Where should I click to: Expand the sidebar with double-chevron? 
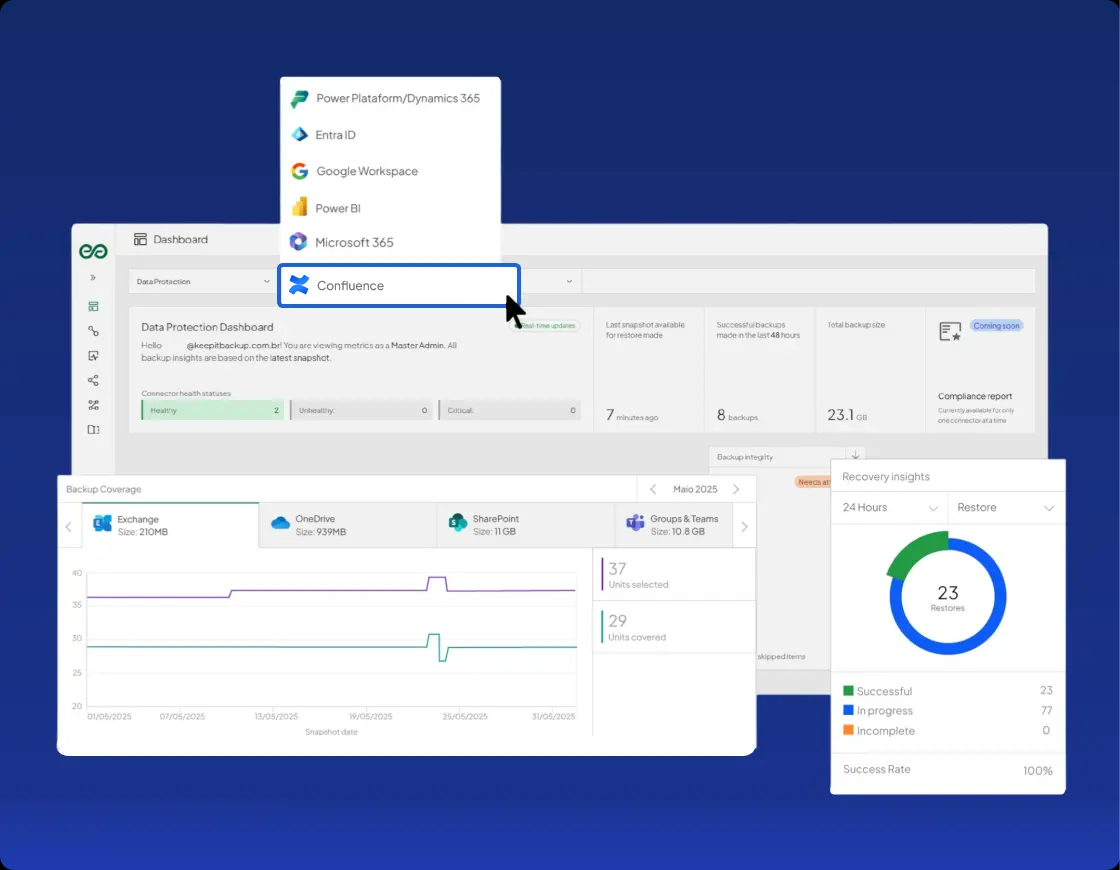click(x=93, y=278)
